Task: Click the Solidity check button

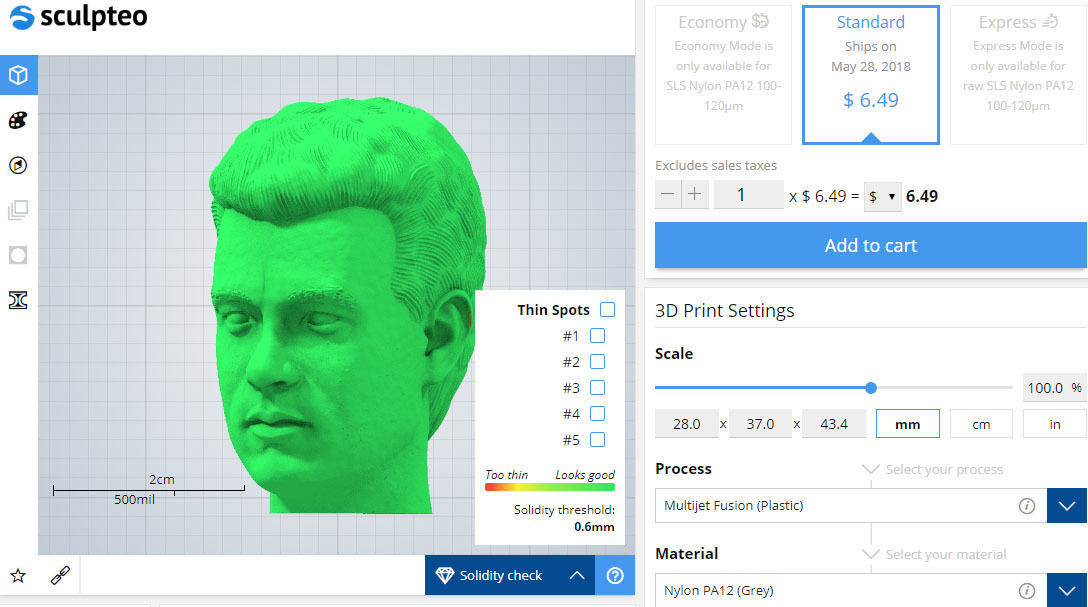Action: tap(509, 575)
